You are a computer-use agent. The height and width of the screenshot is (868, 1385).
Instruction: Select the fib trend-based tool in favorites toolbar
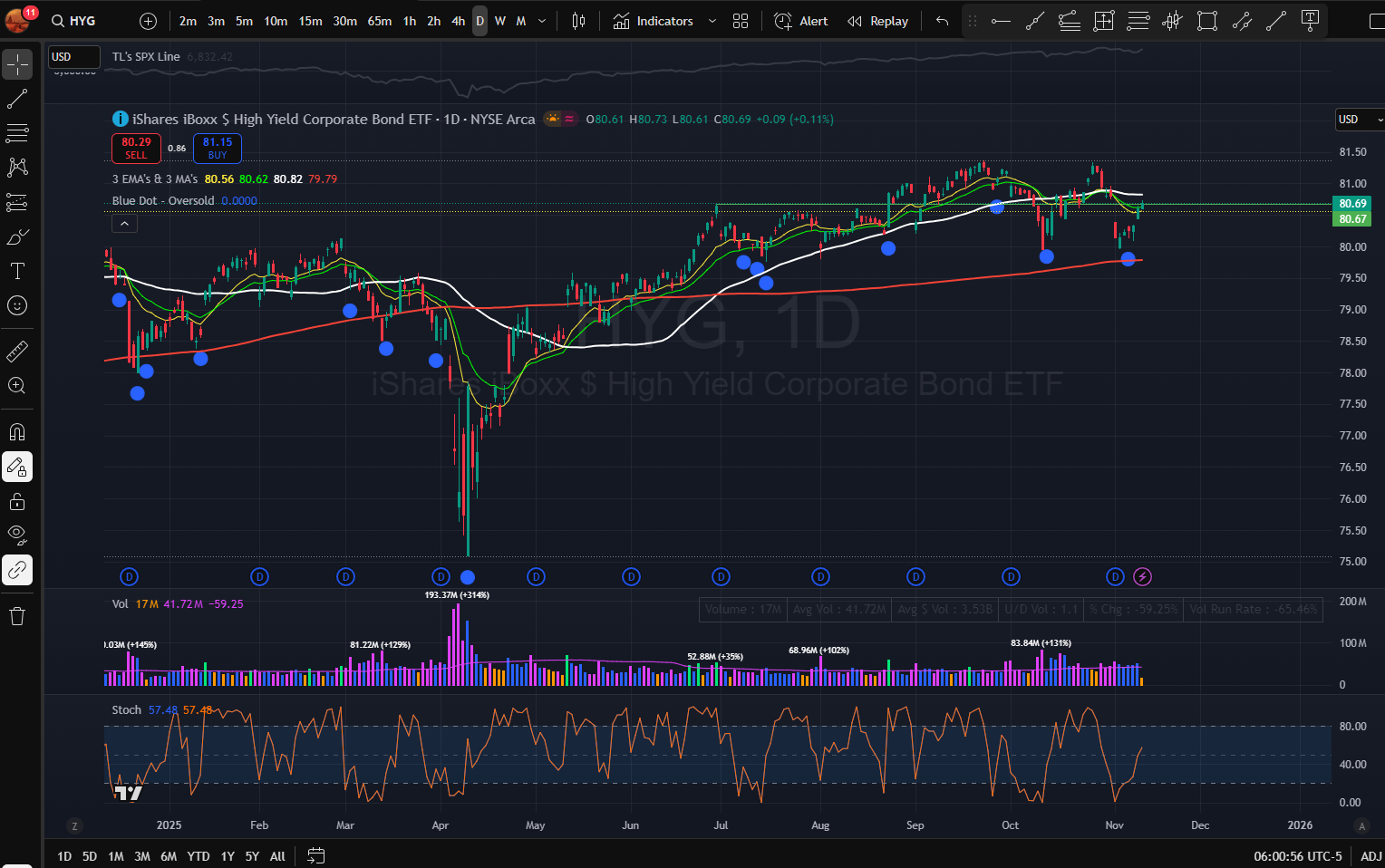pos(1070,21)
